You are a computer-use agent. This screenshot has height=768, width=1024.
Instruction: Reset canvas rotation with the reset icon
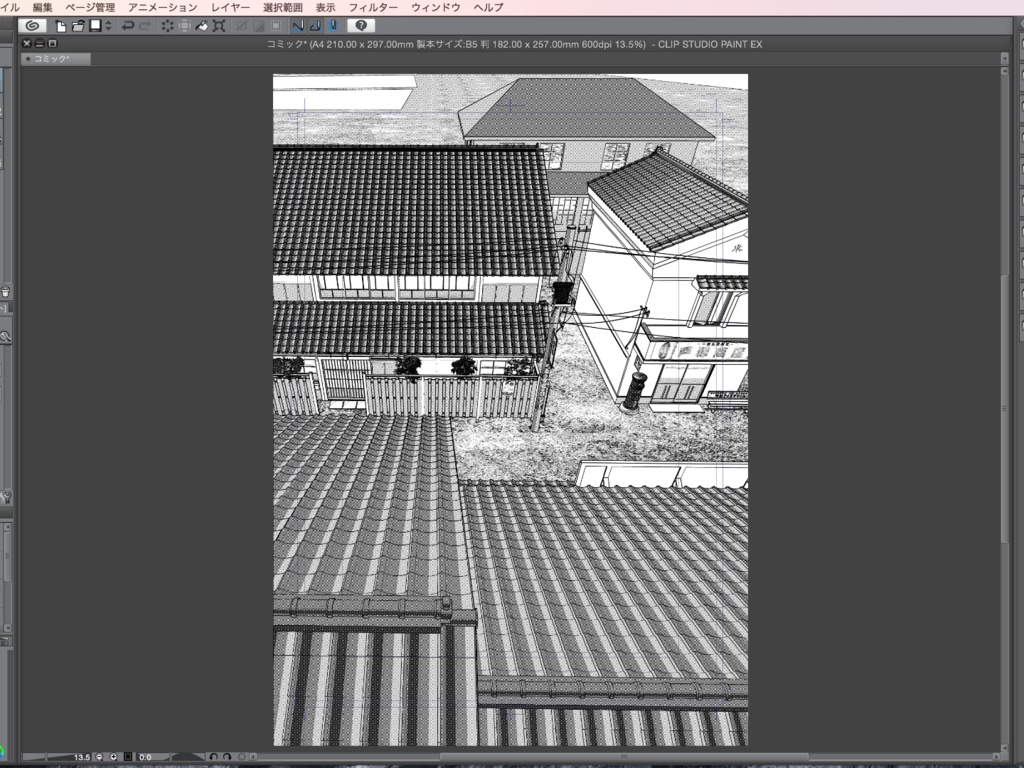(243, 756)
